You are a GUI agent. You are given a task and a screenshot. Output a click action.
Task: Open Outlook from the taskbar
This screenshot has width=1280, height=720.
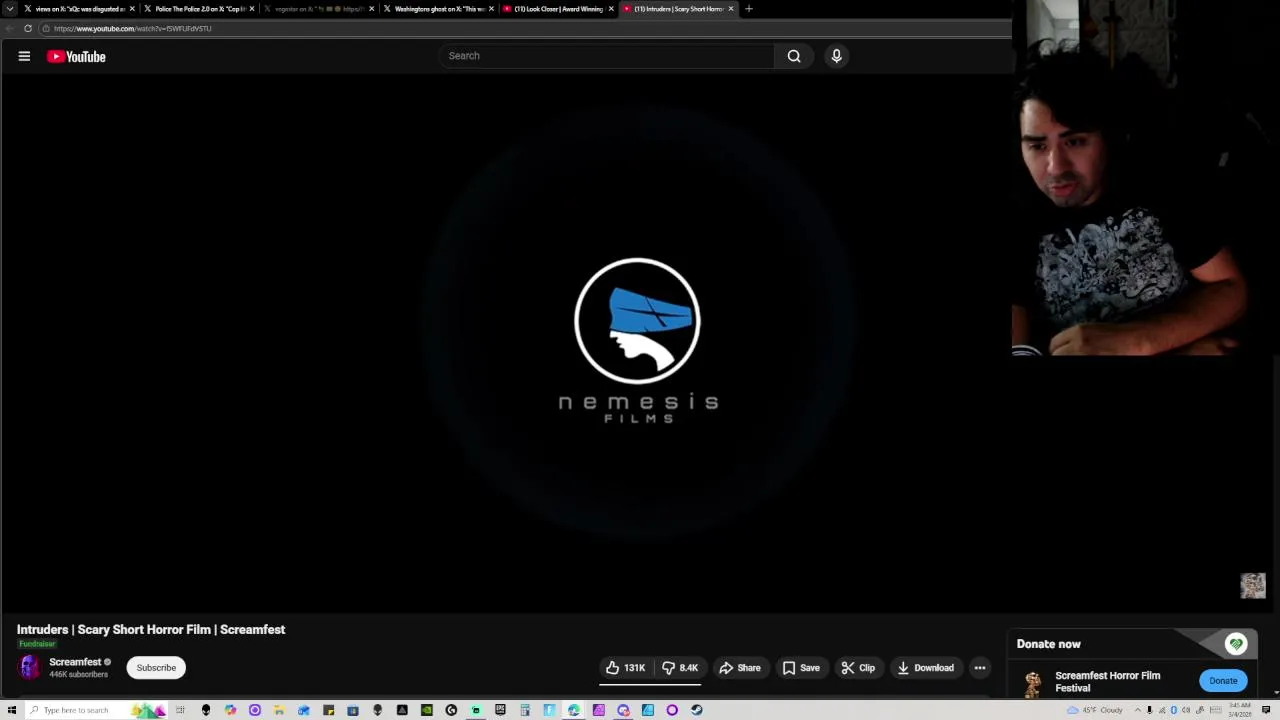[x=304, y=710]
